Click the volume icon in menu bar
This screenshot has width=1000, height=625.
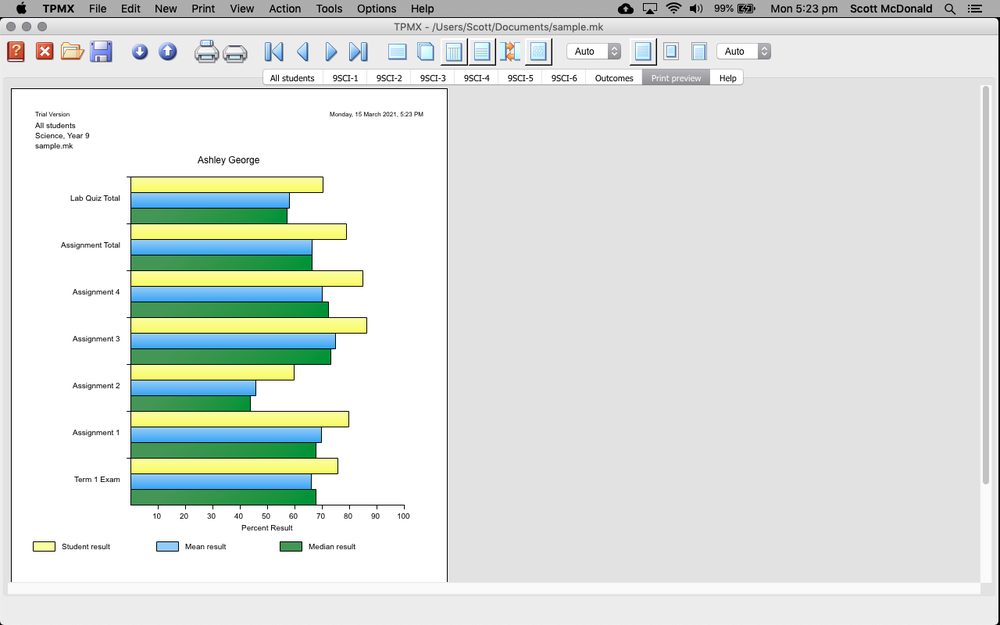click(696, 8)
